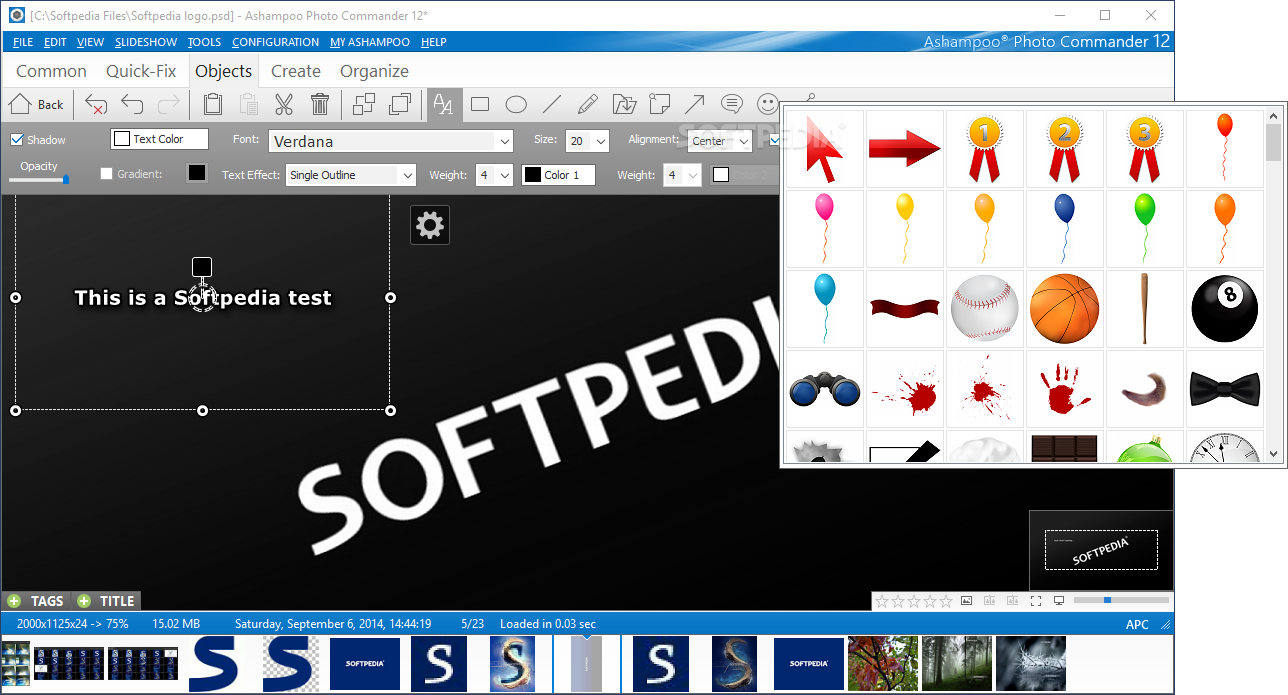Select the autumn leaves thumbnail in filmstrip
This screenshot has height=695, width=1288.
click(882, 663)
